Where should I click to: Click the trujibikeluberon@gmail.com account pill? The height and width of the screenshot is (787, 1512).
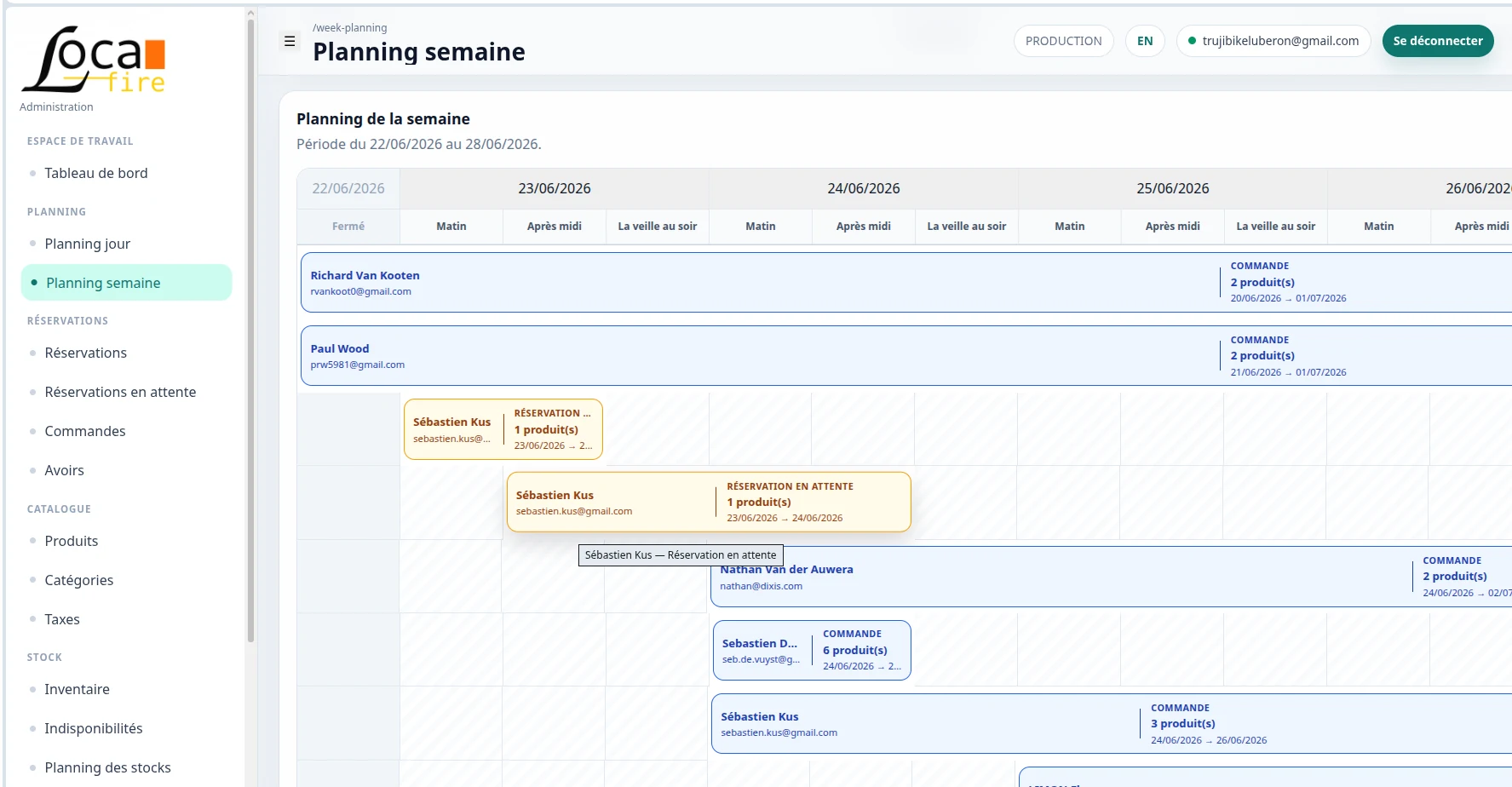coord(1273,41)
